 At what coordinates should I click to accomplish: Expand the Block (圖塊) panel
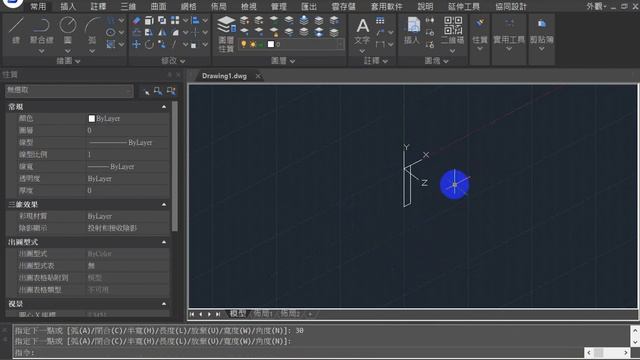[436, 61]
